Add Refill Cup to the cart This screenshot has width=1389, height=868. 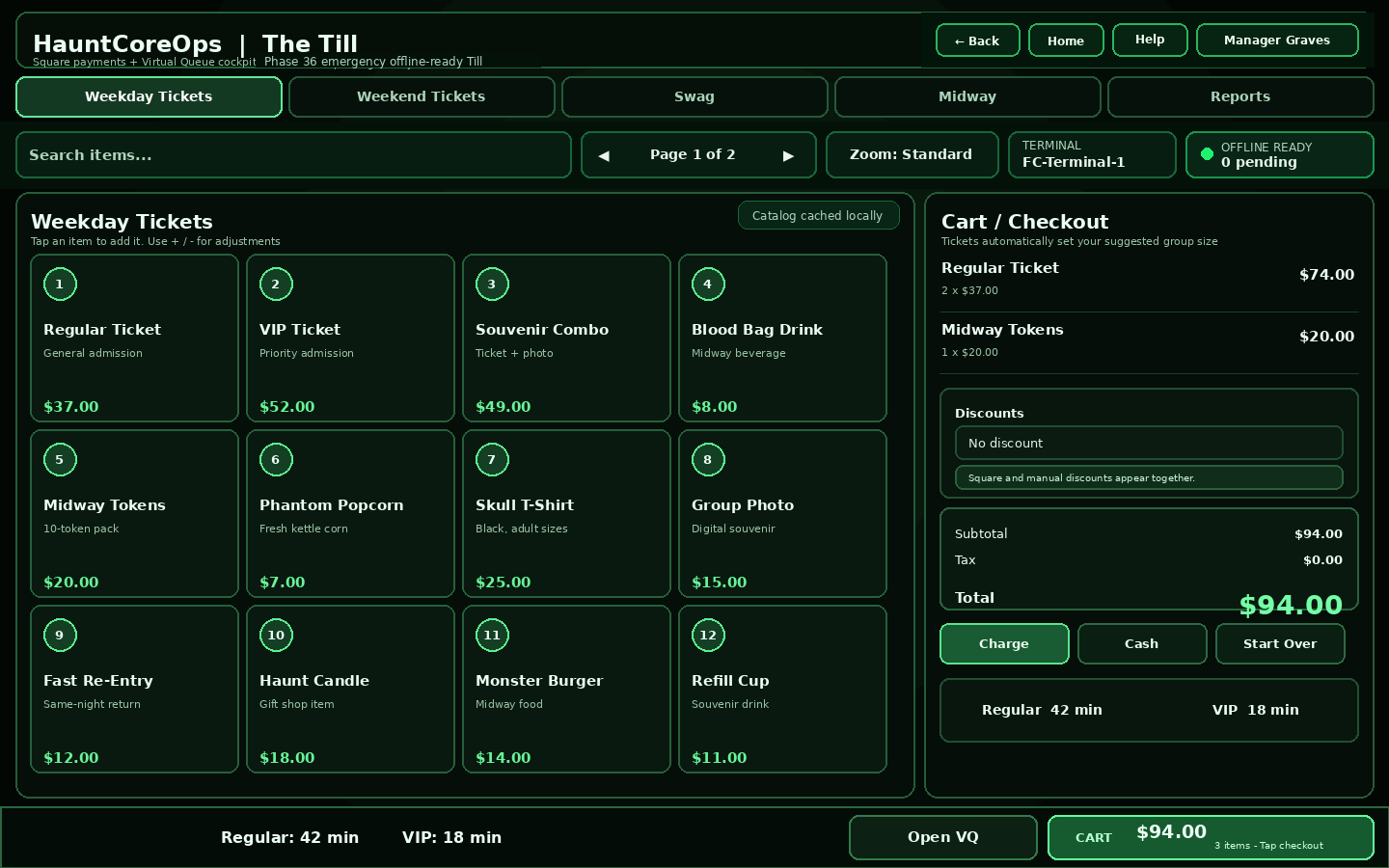point(783,689)
